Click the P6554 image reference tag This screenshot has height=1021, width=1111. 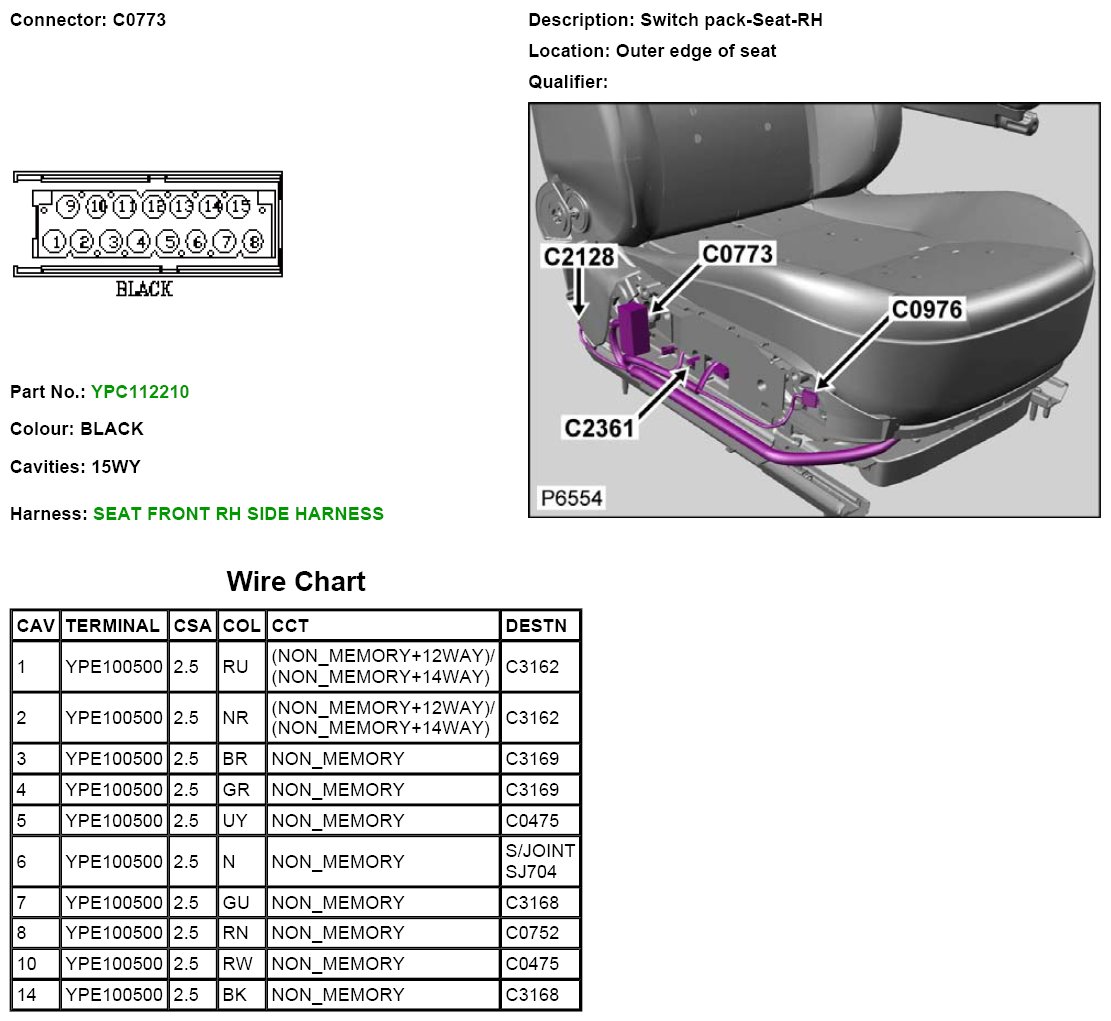coord(572,497)
